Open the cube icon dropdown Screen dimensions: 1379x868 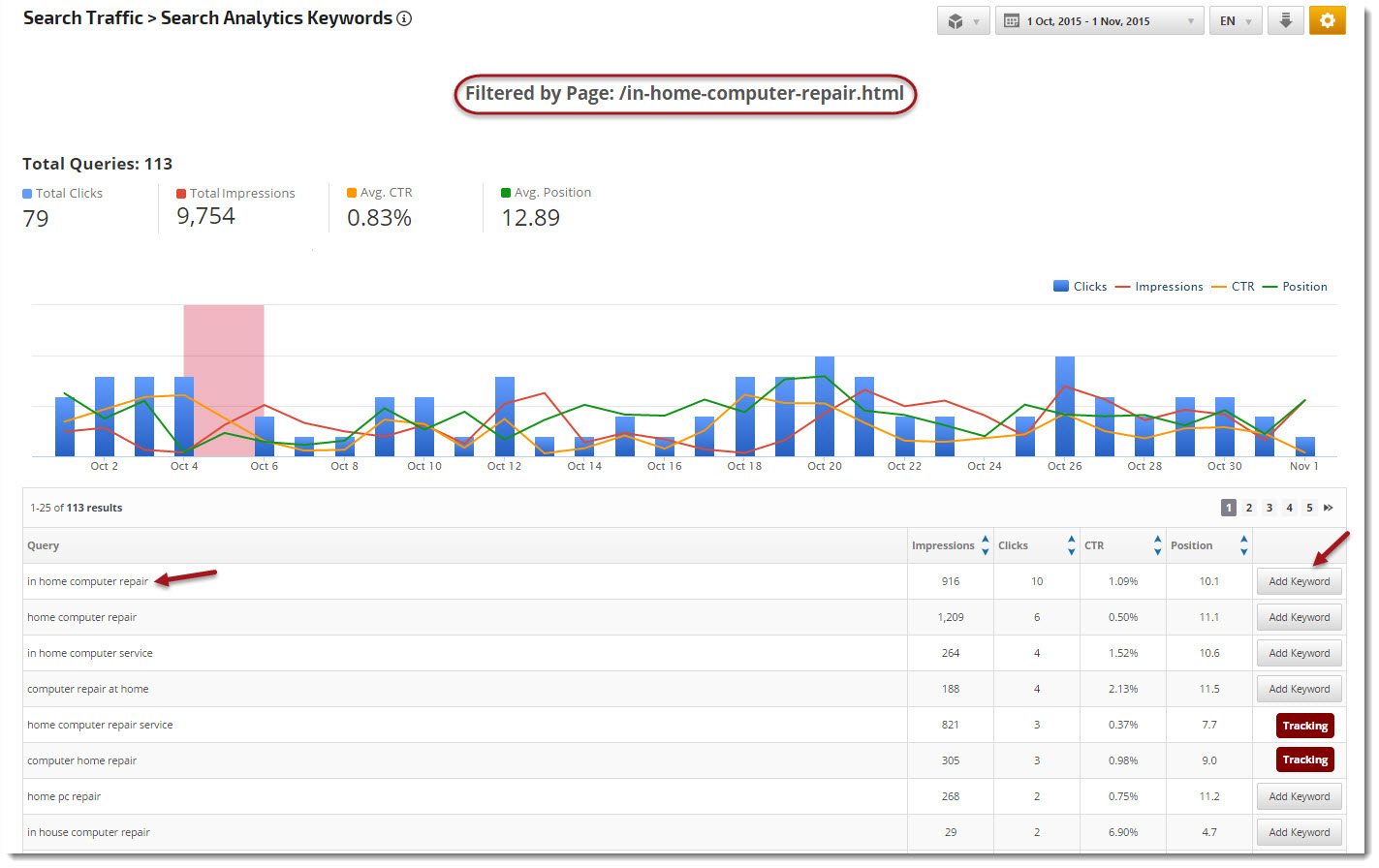pyautogui.click(x=963, y=20)
